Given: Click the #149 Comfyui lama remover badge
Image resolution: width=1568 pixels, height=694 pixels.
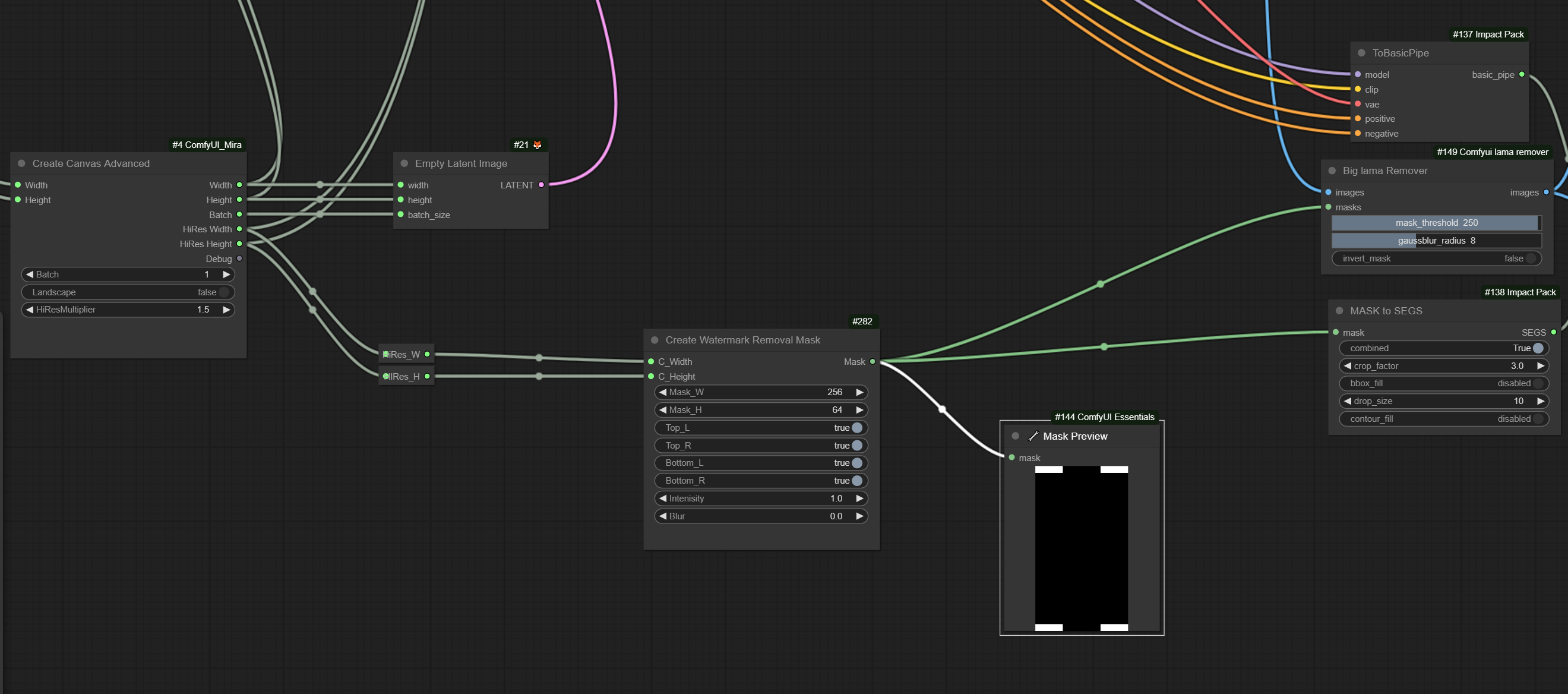Looking at the screenshot, I should [1493, 152].
